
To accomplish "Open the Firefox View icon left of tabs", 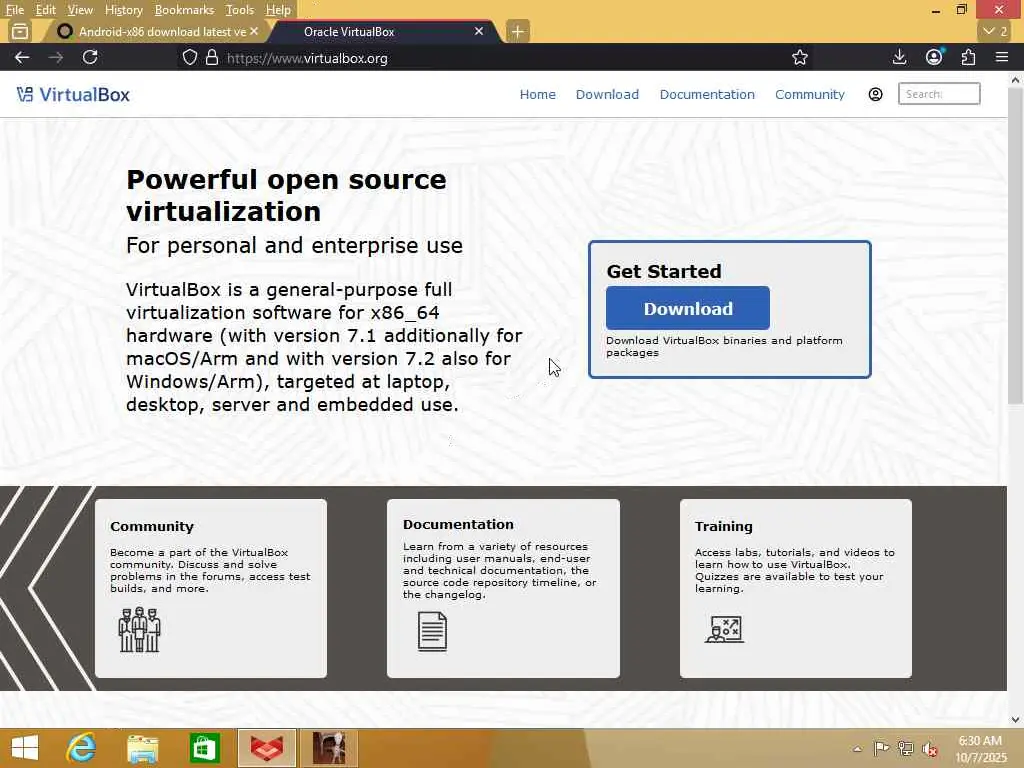I will click(20, 31).
